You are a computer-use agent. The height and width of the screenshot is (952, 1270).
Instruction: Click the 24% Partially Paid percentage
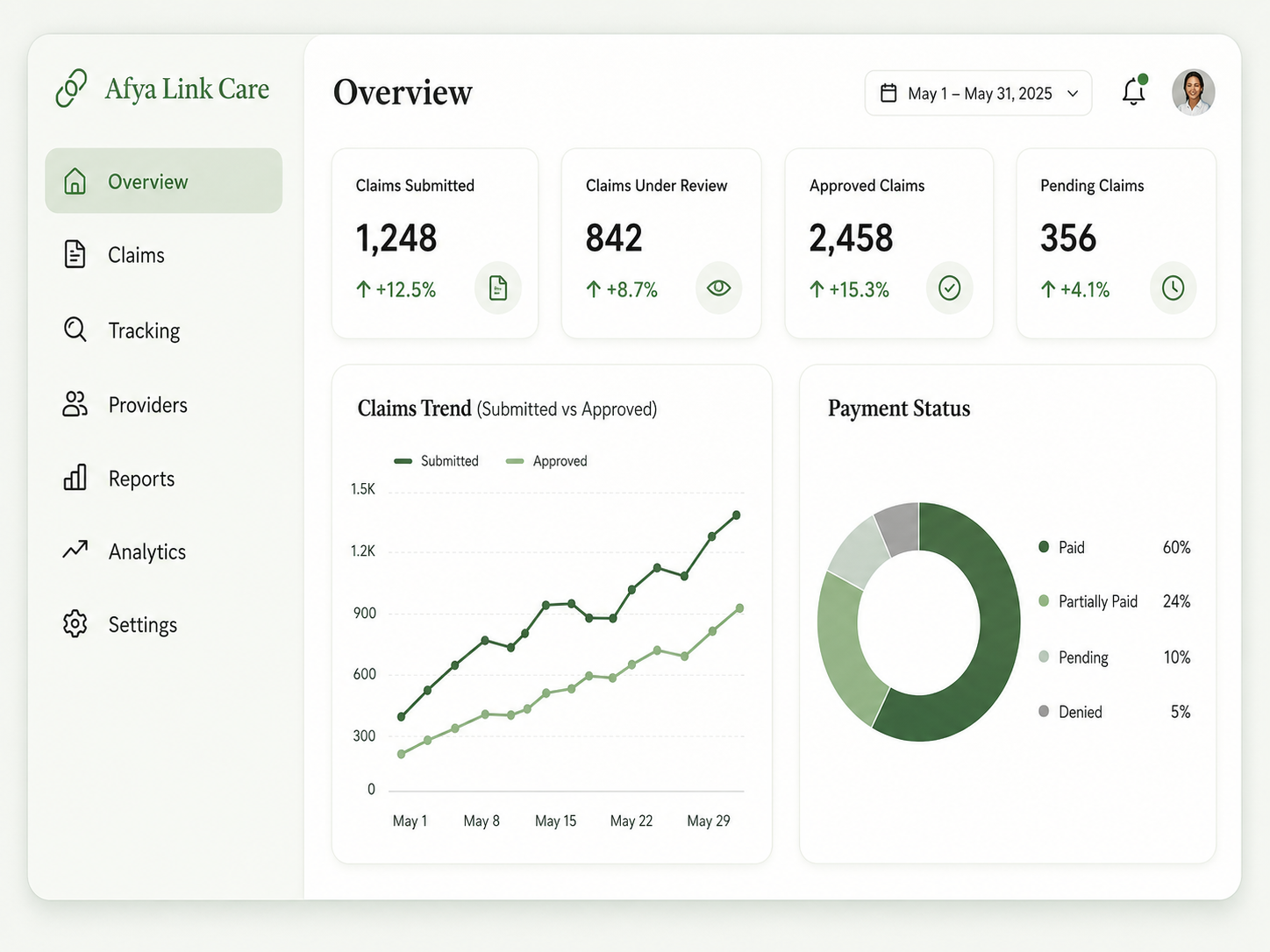click(1176, 601)
